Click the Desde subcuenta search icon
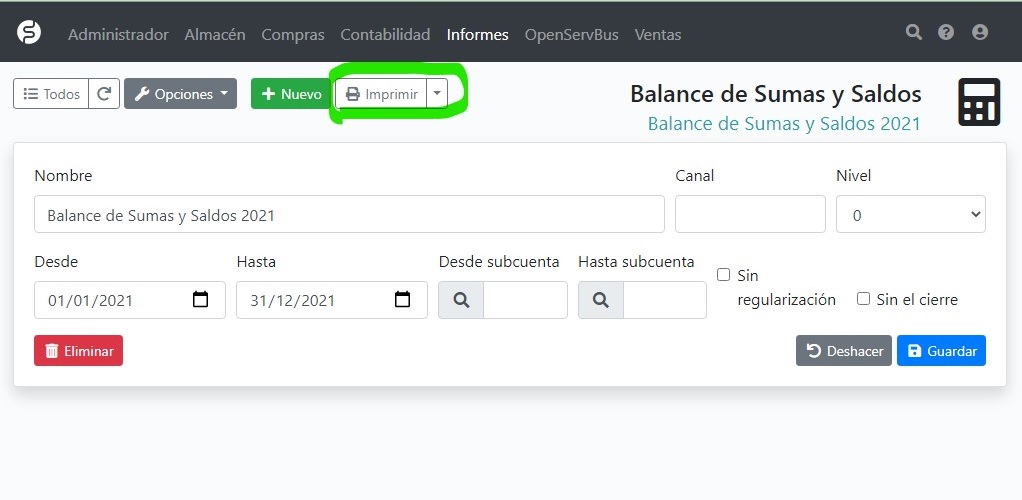 pos(461,300)
